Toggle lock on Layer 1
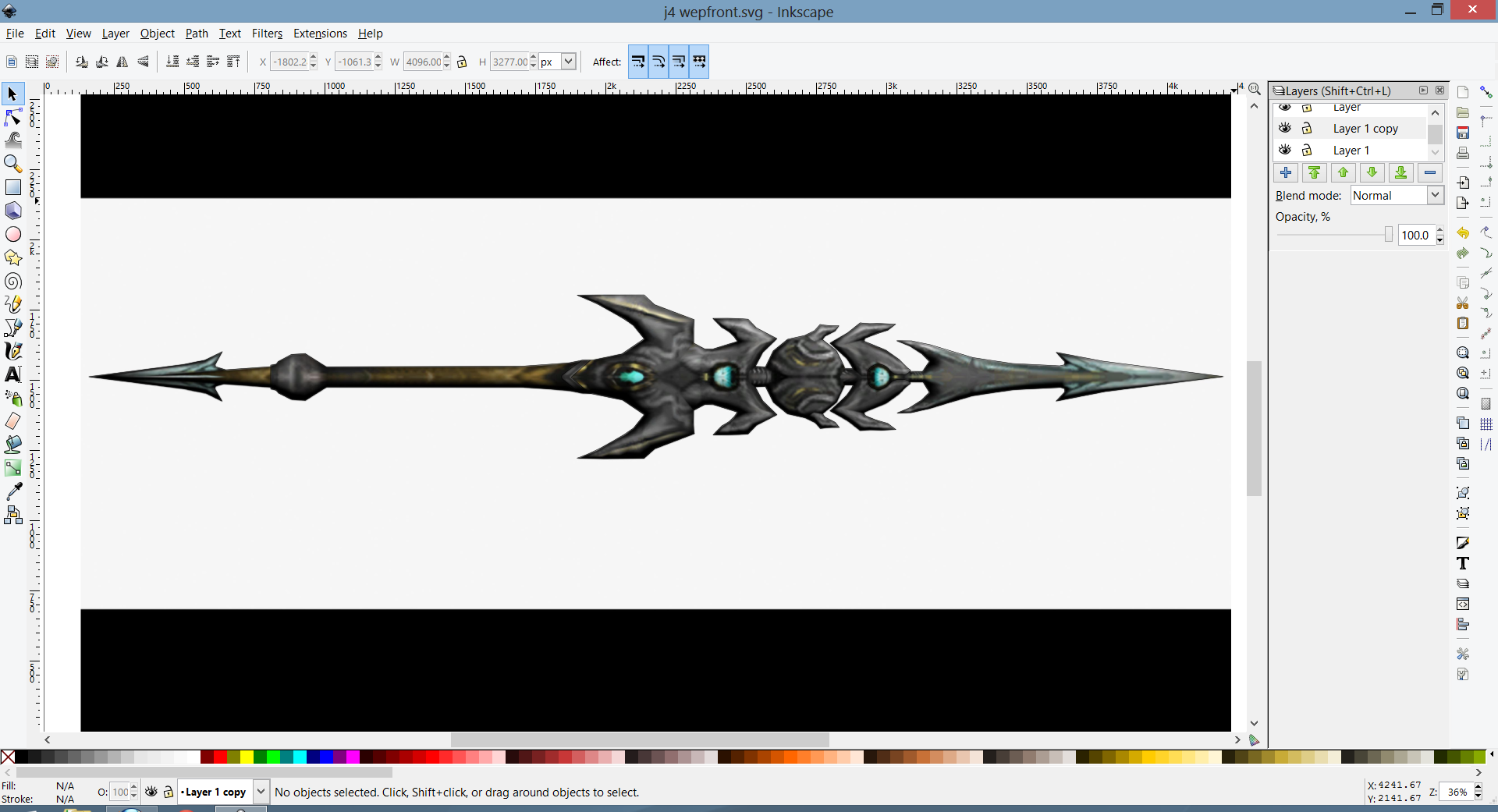1498x812 pixels. coord(1307,150)
